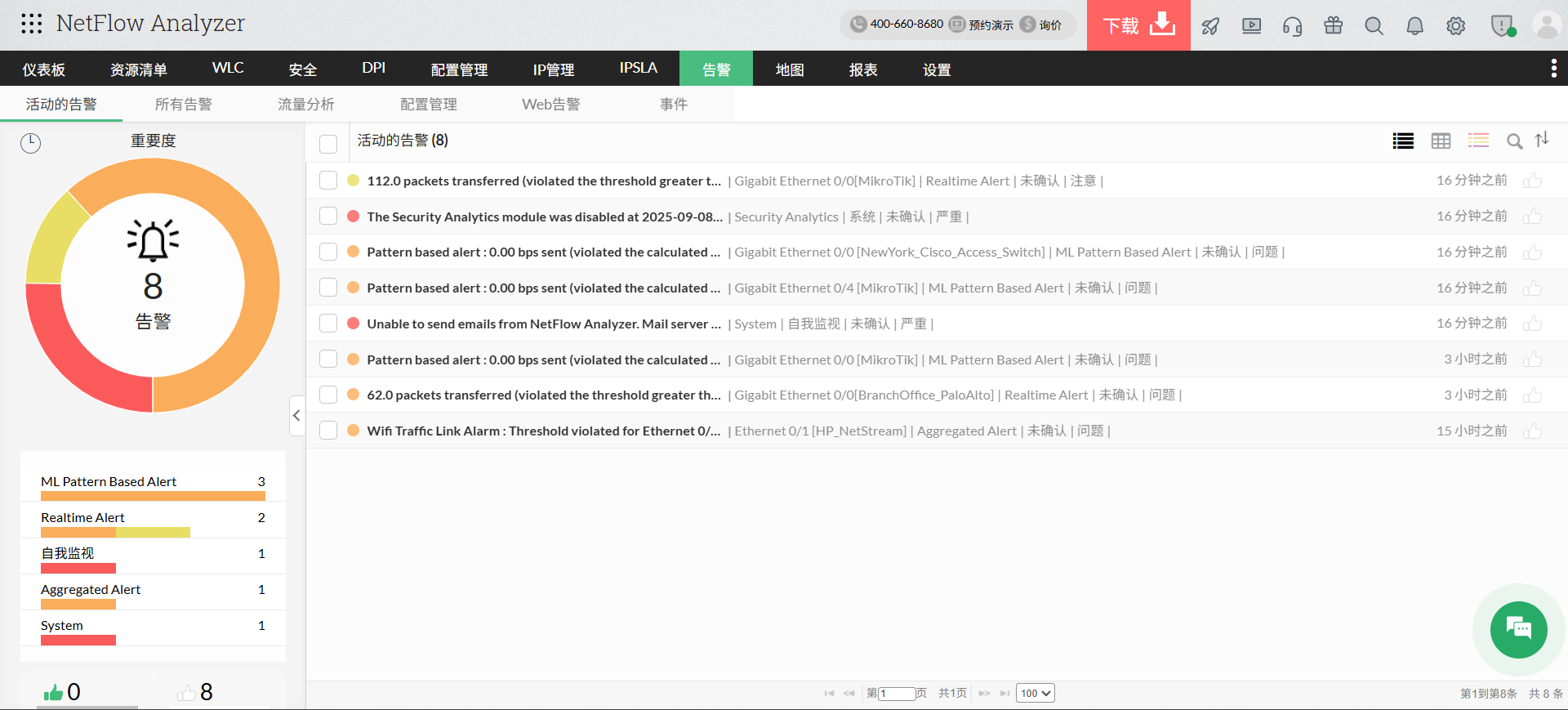Click the unacknowledged thumbs-up count 8

(195, 692)
